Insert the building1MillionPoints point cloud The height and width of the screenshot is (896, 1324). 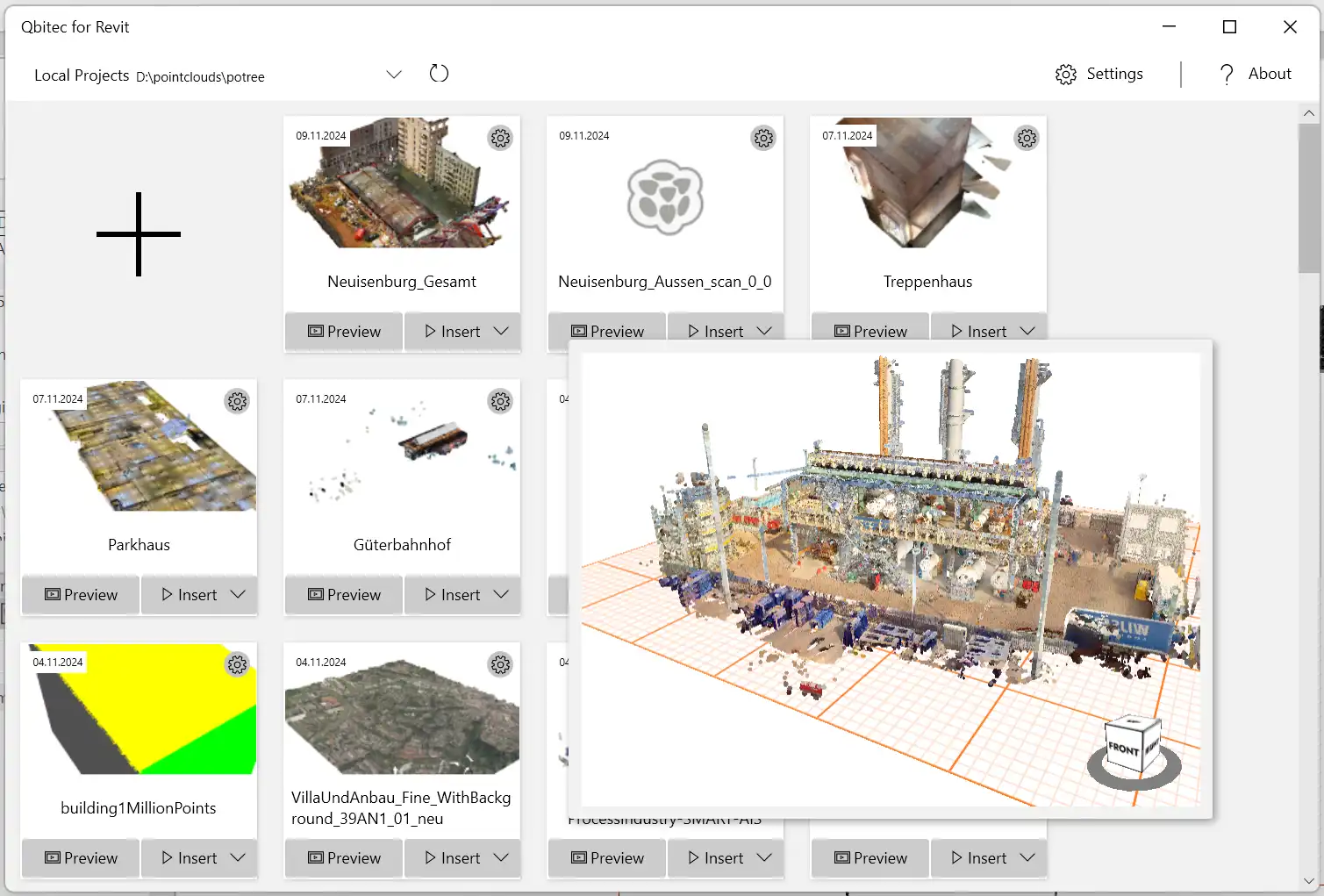(x=189, y=858)
